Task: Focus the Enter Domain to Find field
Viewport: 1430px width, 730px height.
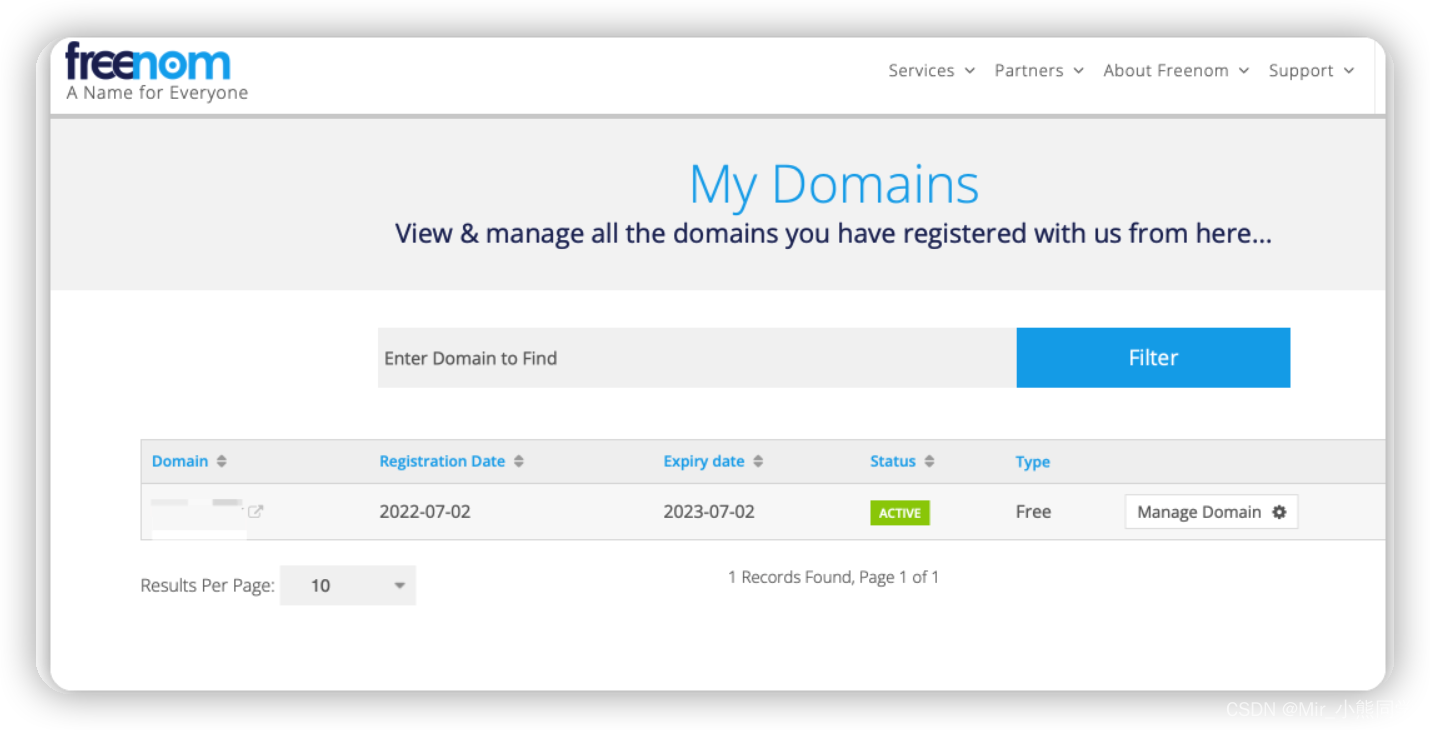Action: (x=697, y=357)
